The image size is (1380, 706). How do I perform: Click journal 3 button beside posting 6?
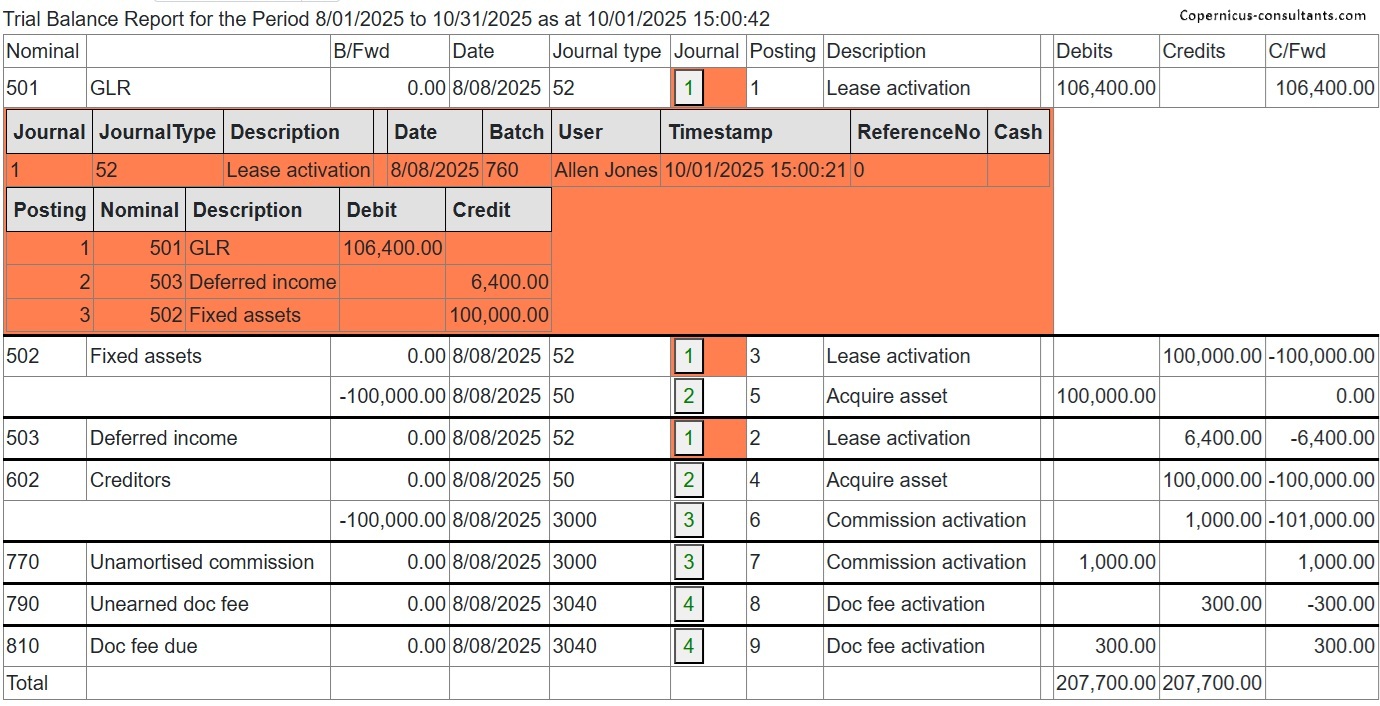[x=689, y=520]
